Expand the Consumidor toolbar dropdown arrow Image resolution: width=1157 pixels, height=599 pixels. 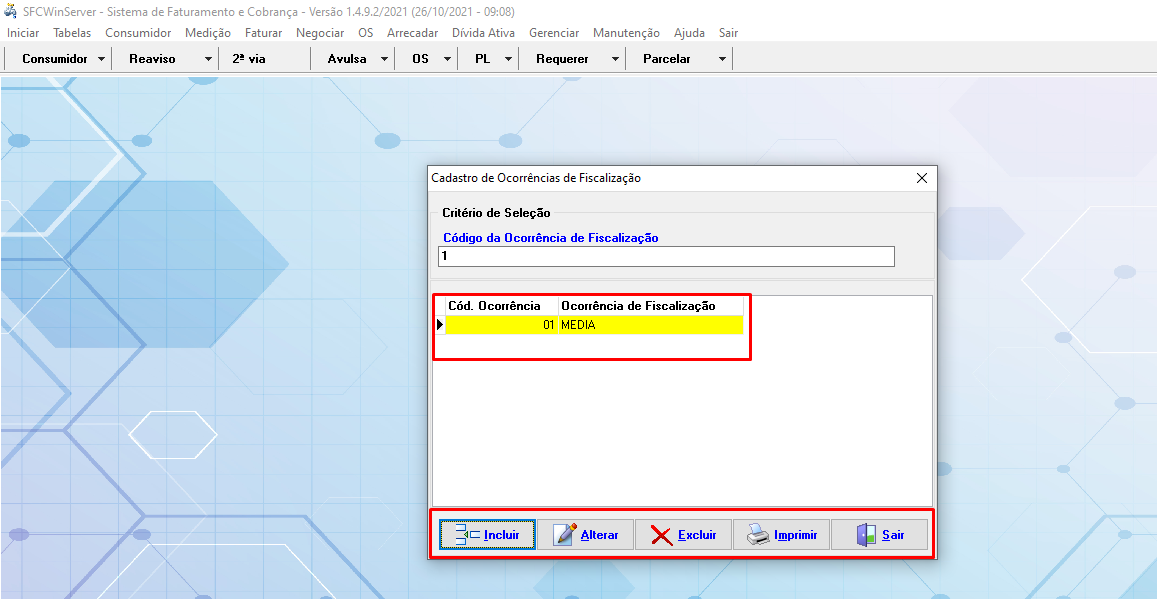pyautogui.click(x=103, y=58)
